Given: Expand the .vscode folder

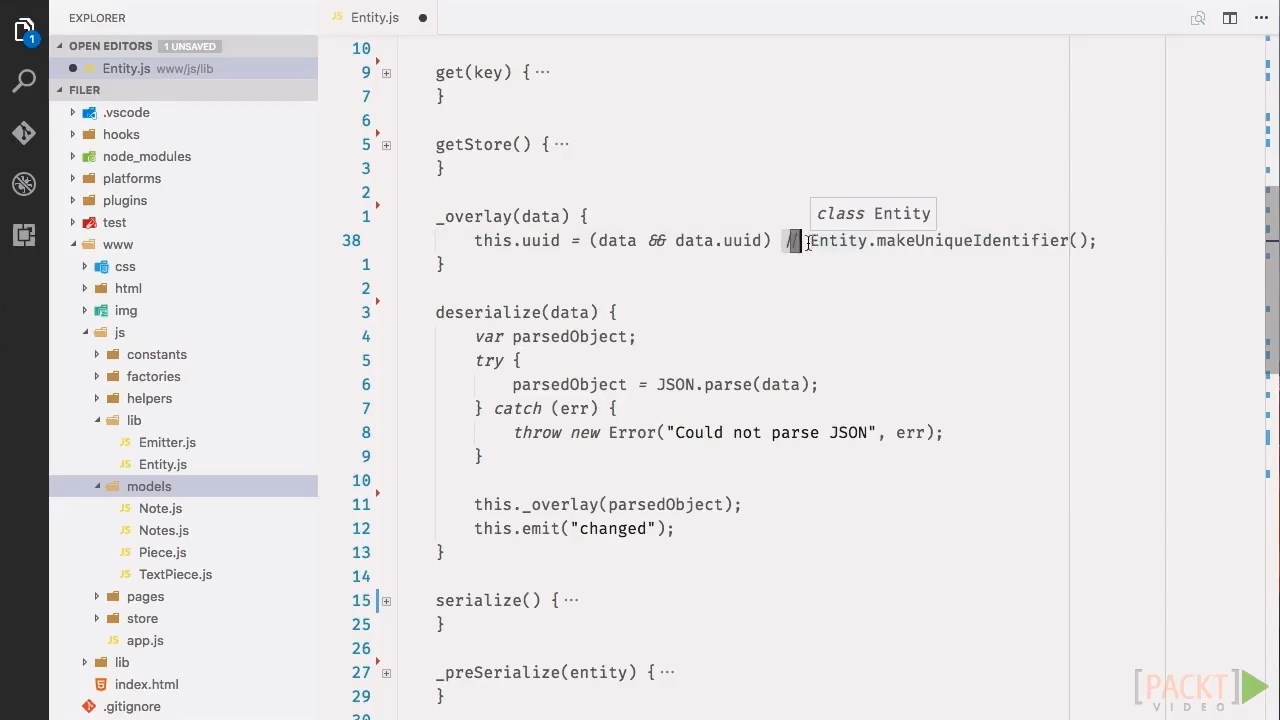Looking at the screenshot, I should (x=126, y=112).
